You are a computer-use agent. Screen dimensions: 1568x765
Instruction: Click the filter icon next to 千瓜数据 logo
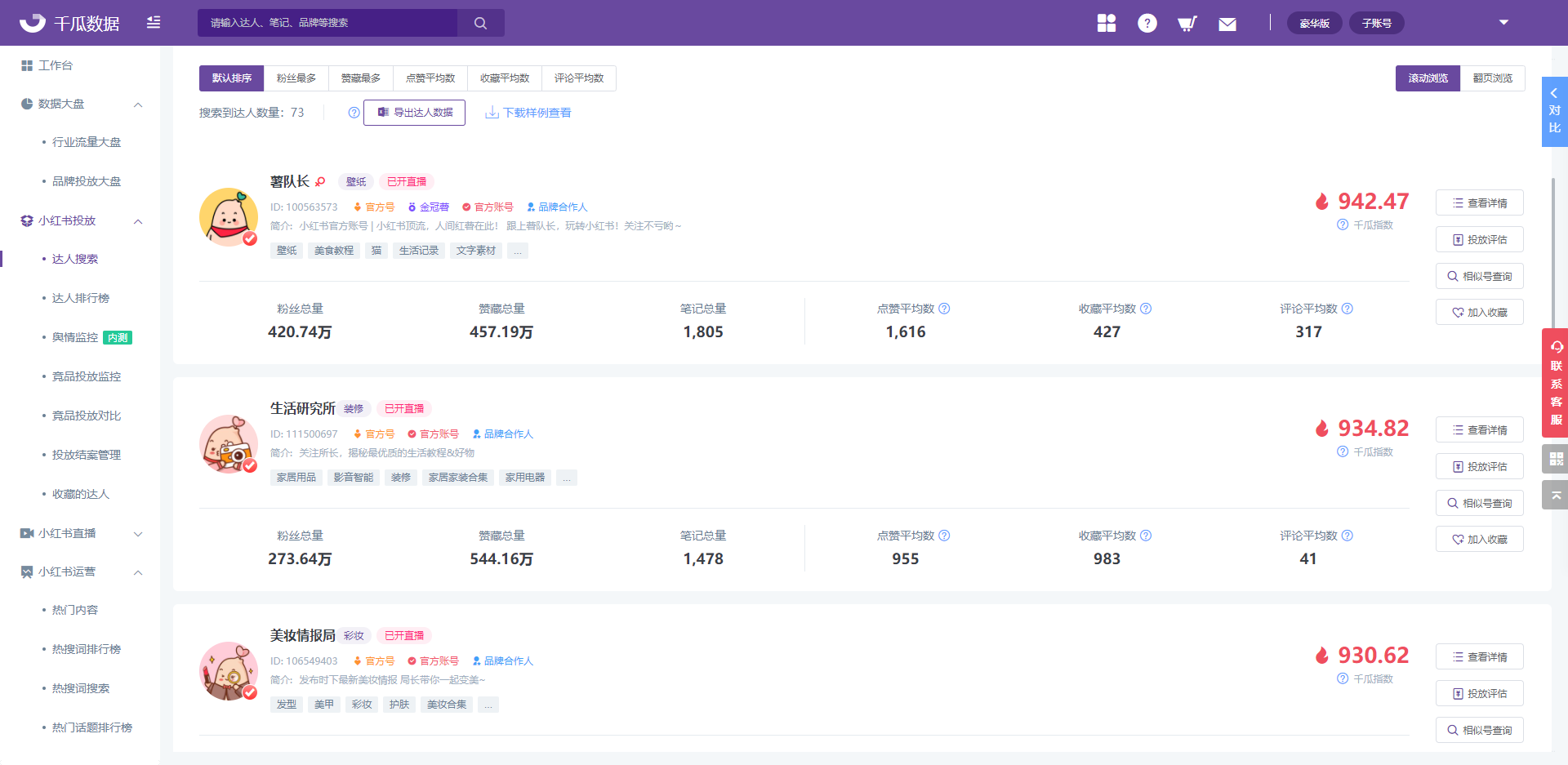point(154,23)
